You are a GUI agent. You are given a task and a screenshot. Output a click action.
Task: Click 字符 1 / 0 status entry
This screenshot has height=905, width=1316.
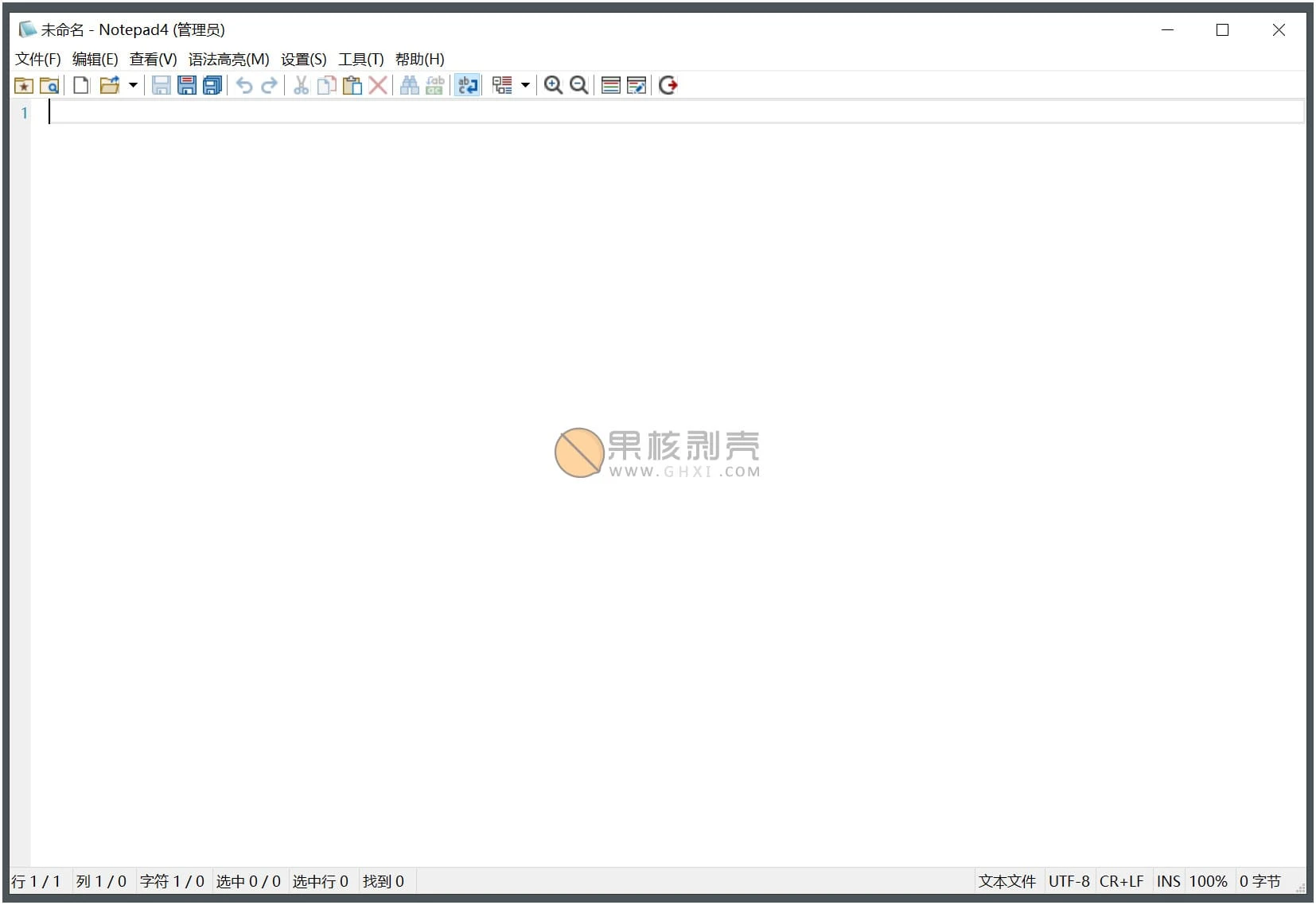pos(172,881)
